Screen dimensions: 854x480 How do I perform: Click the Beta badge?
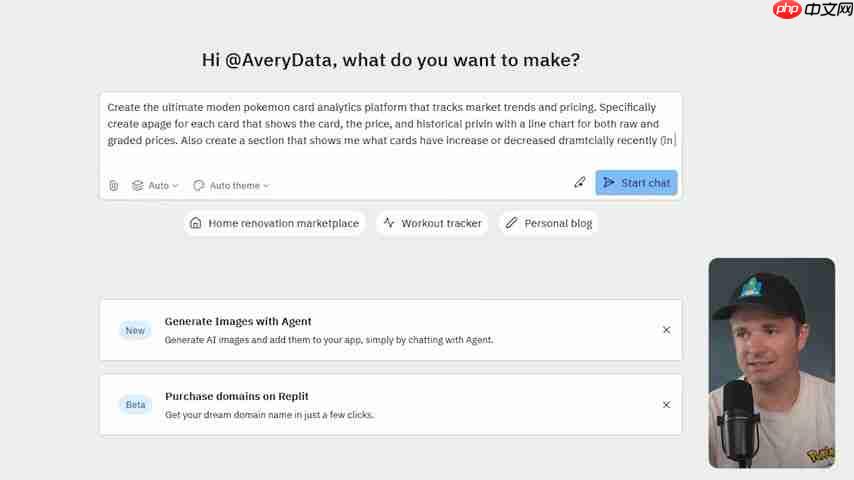pyautogui.click(x=136, y=405)
